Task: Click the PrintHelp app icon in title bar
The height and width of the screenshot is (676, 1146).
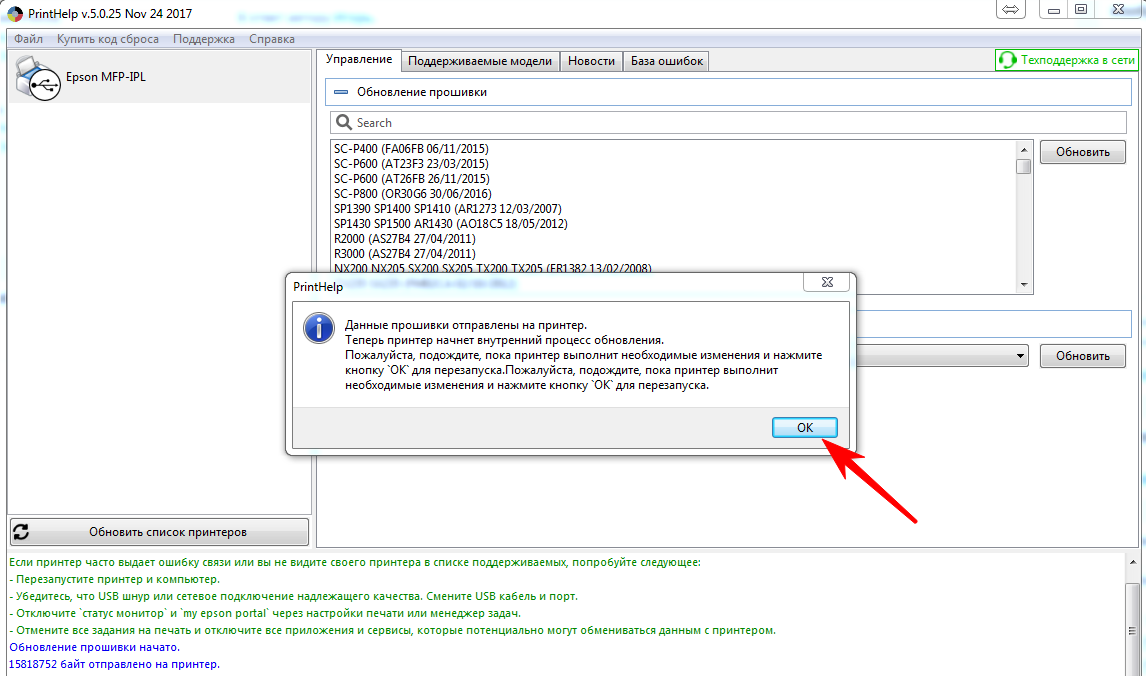Action: [13, 13]
